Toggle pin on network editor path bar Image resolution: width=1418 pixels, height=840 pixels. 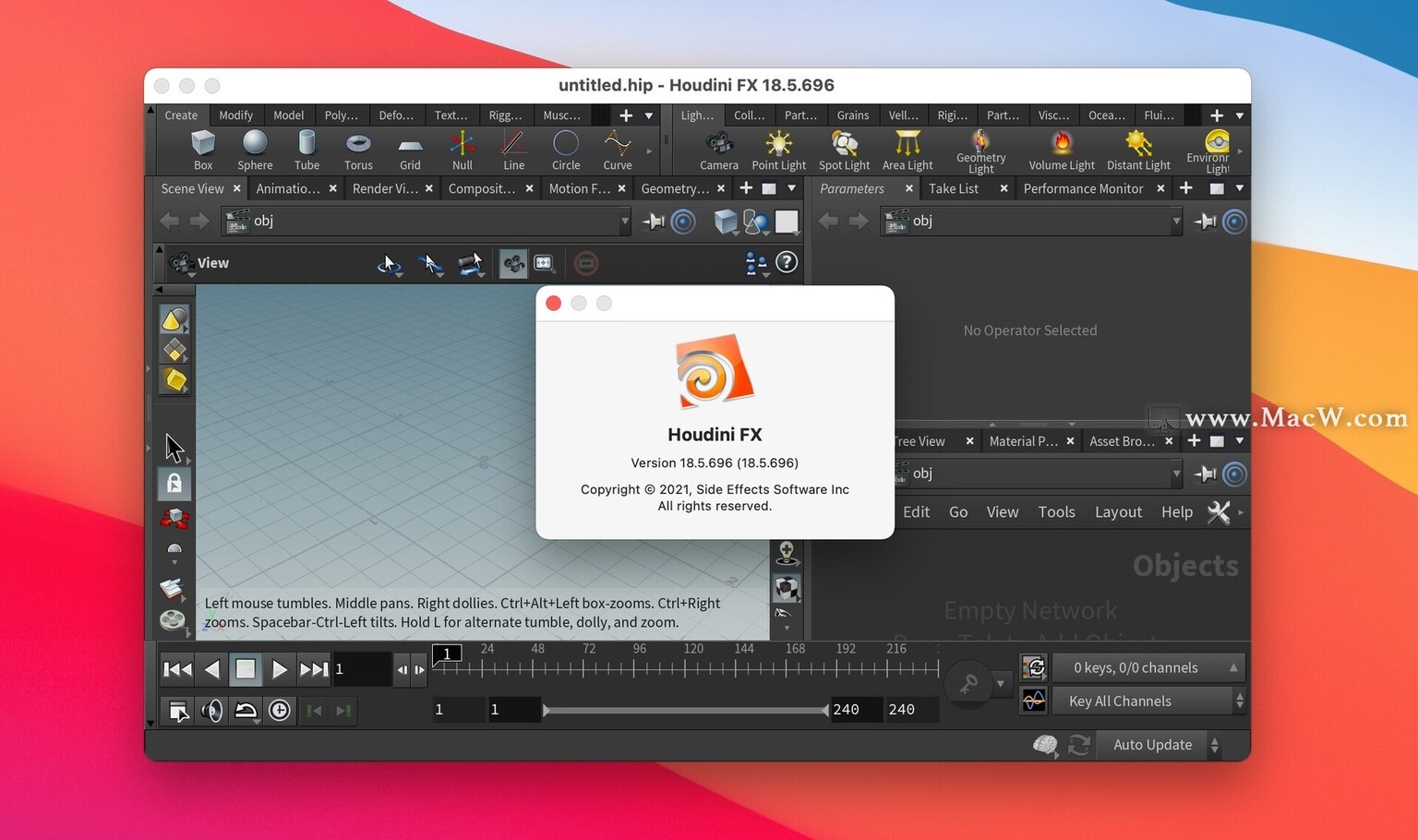[x=1205, y=474]
